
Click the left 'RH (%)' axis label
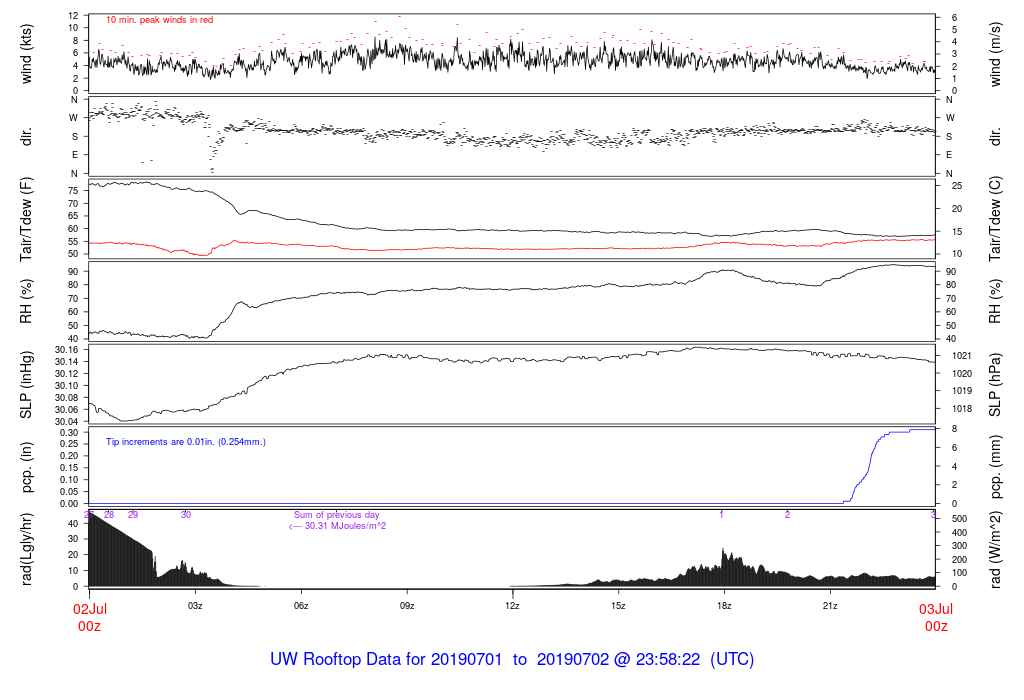click(x=26, y=302)
